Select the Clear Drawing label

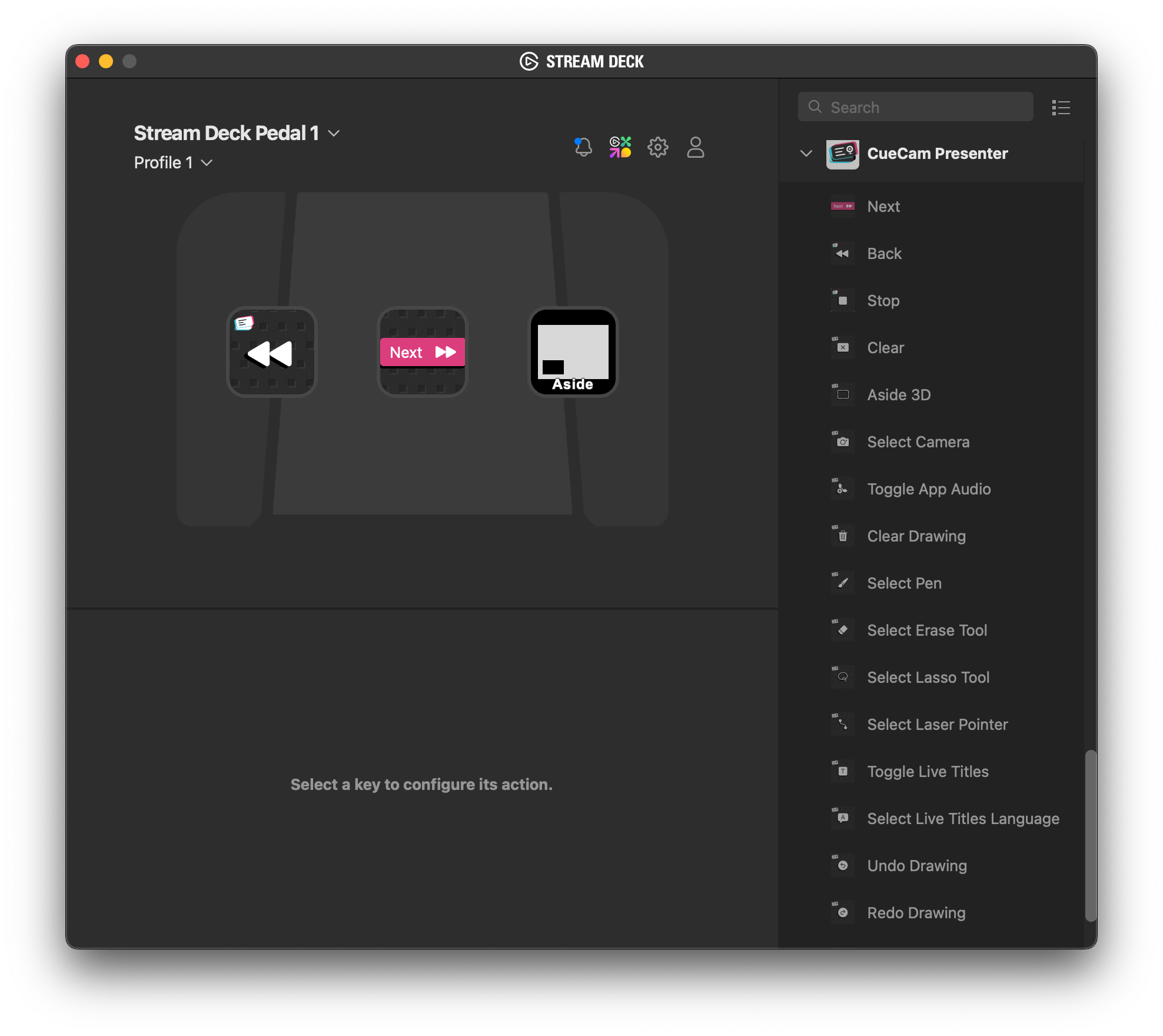tap(916, 536)
